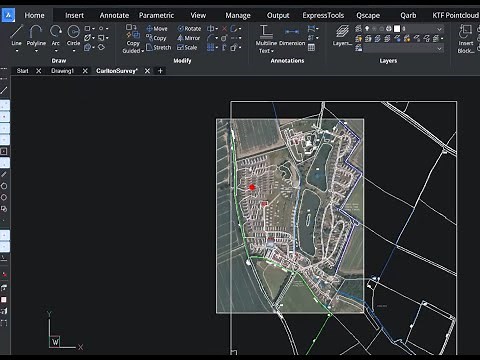This screenshot has width=480, height=360.
Task: Select the Arc tool
Action: click(x=56, y=35)
